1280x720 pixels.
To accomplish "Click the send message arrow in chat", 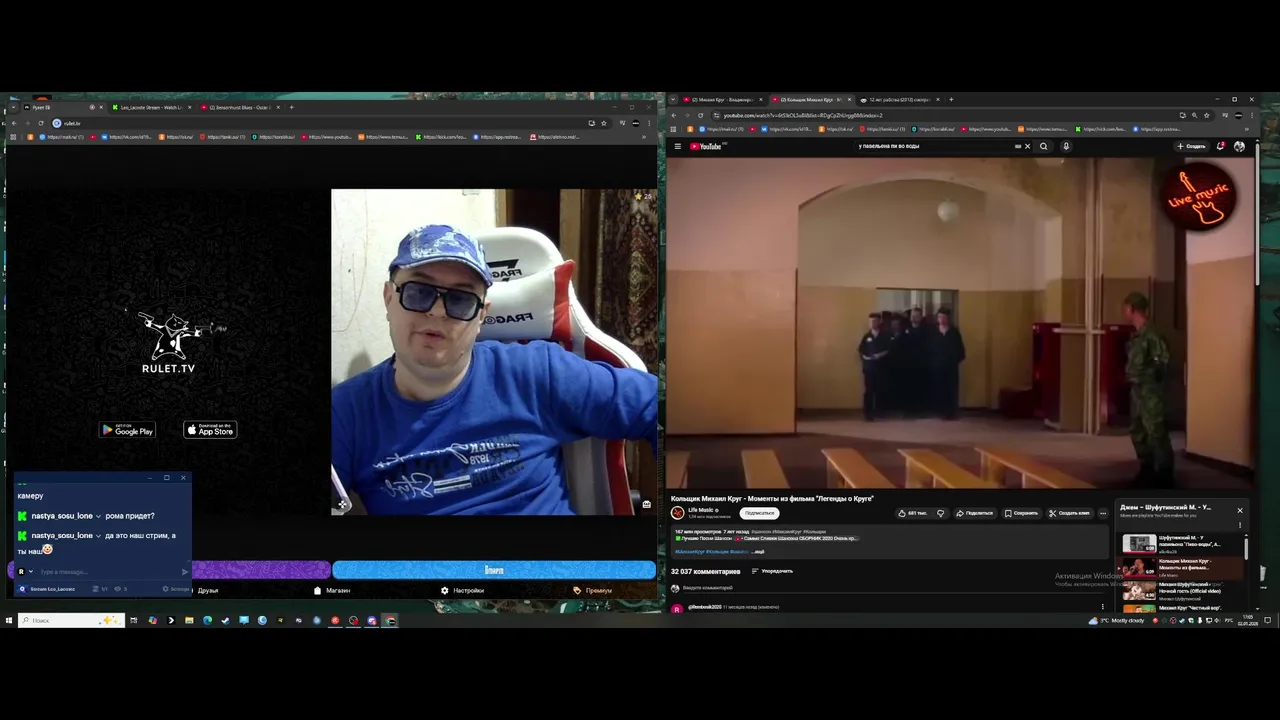I will (x=185, y=572).
